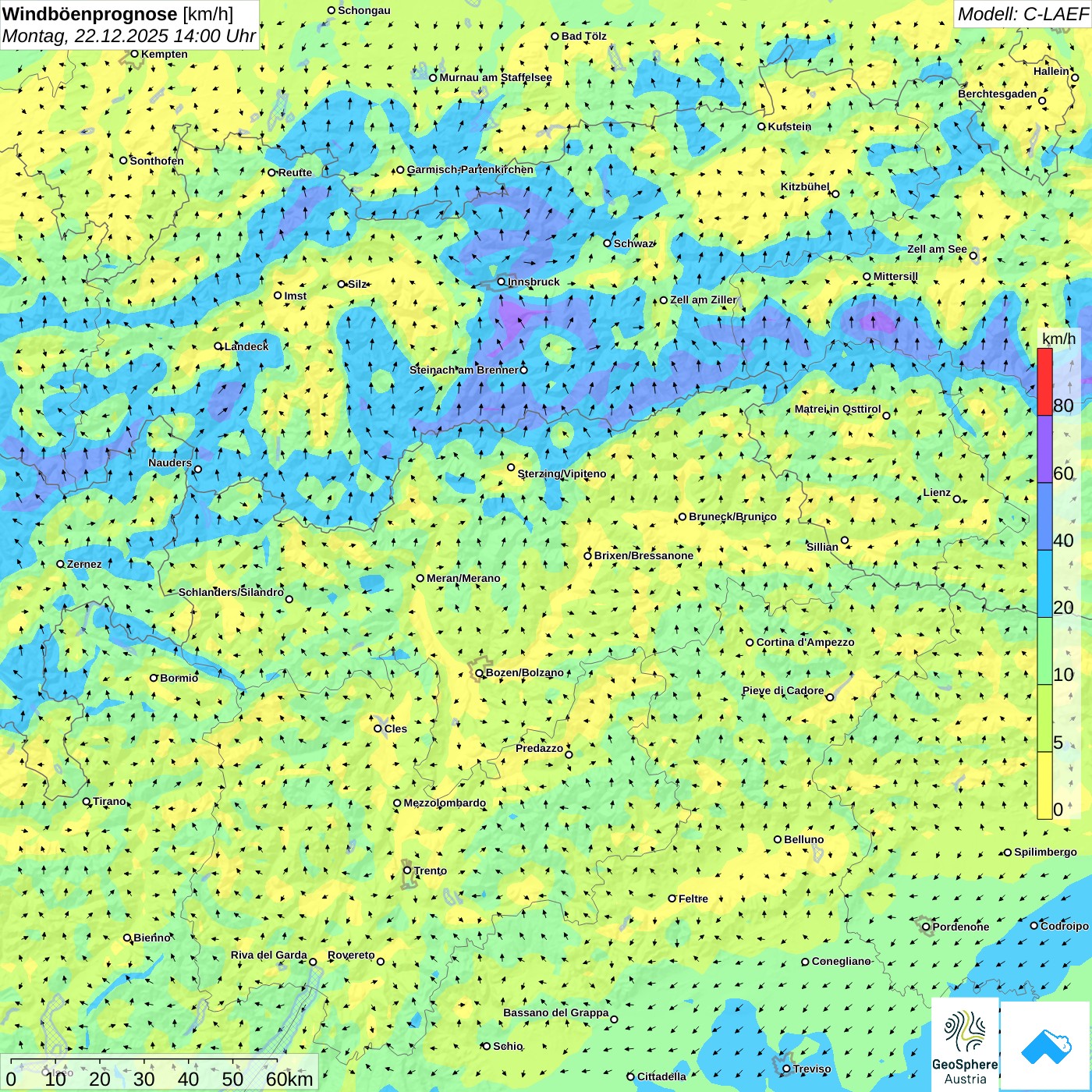Click the date 'Montag, 22.12.2025 14:00 Uhr'
Screen dimensions: 1092x1092
[129, 36]
